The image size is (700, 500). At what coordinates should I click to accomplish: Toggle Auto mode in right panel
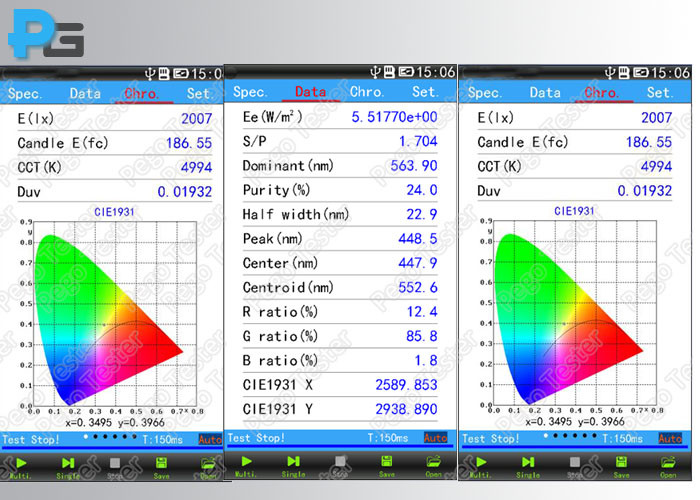[670, 439]
